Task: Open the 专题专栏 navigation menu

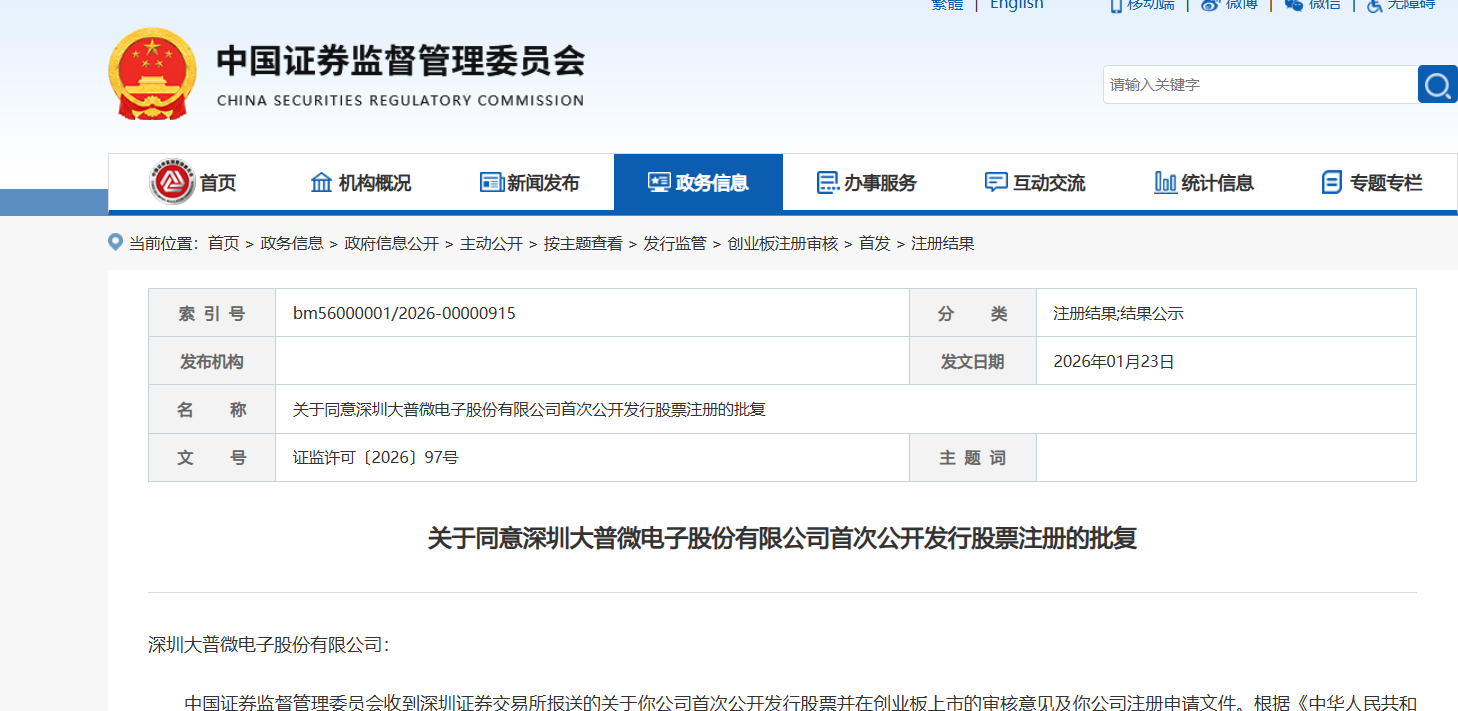Action: pyautogui.click(x=1372, y=182)
